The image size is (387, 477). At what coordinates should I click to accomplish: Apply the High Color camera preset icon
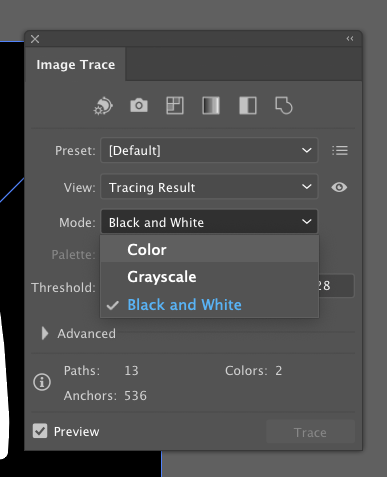[x=139, y=105]
